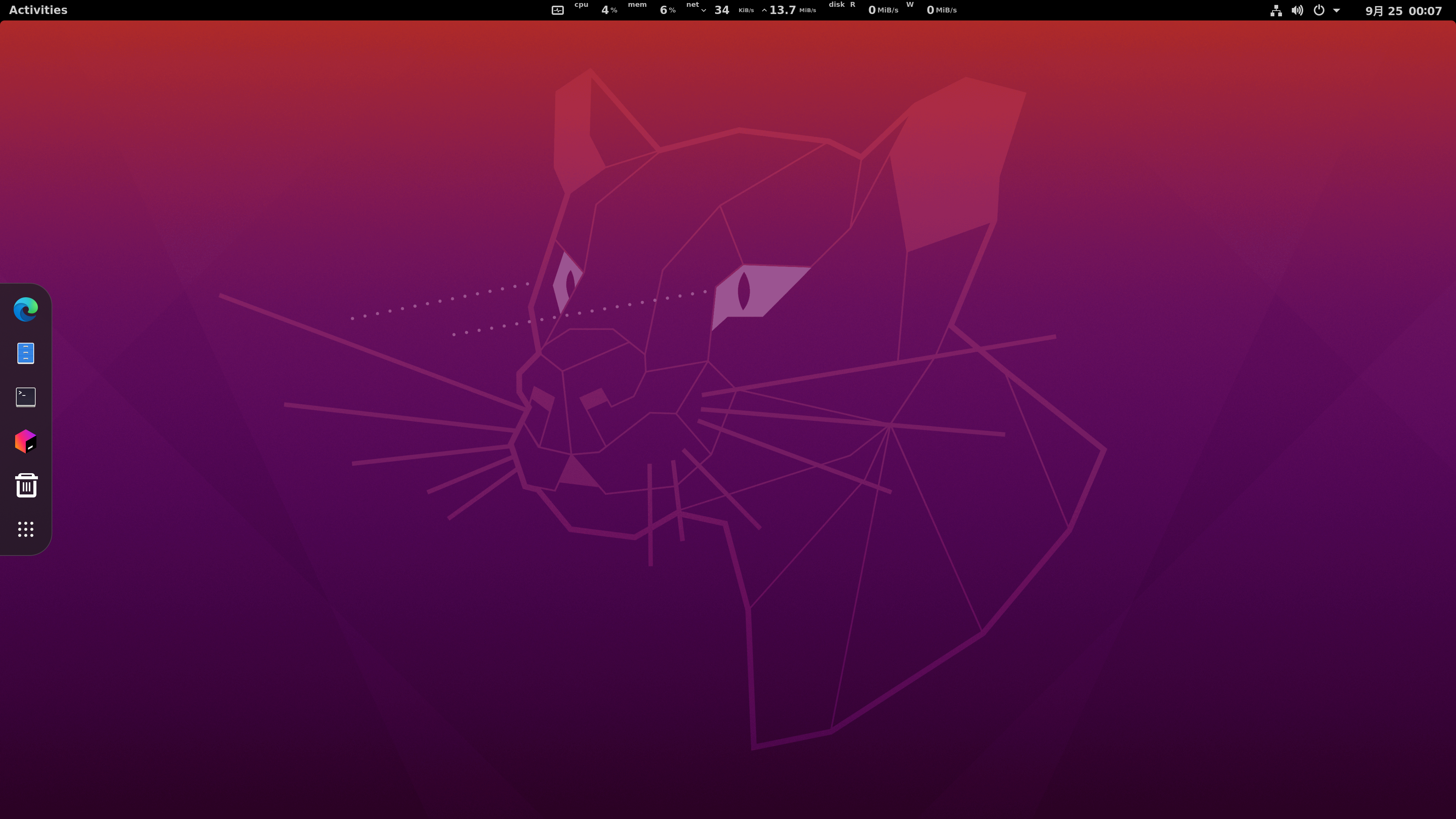Click the net label in monitor
Screen dimensions: 1456x819
[x=692, y=5]
